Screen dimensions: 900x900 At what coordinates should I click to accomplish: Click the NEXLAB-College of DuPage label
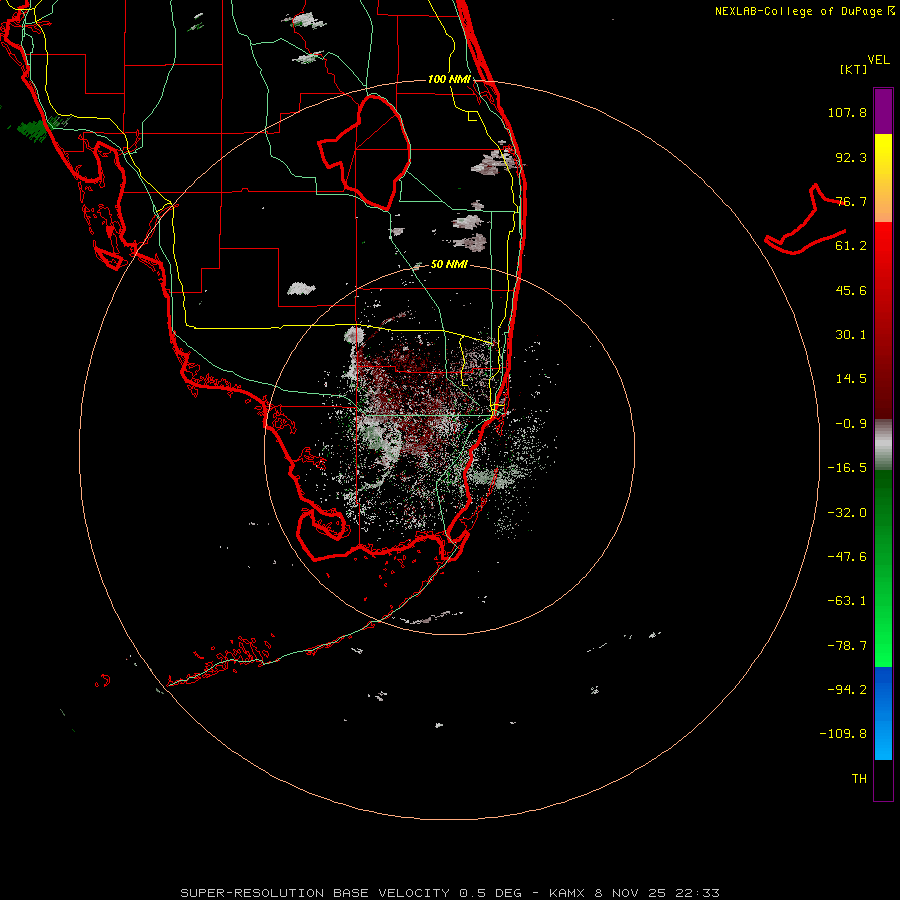(804, 11)
